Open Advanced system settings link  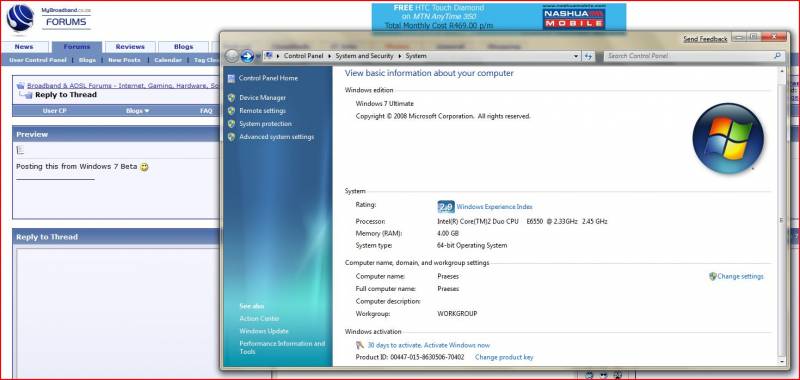coord(277,137)
